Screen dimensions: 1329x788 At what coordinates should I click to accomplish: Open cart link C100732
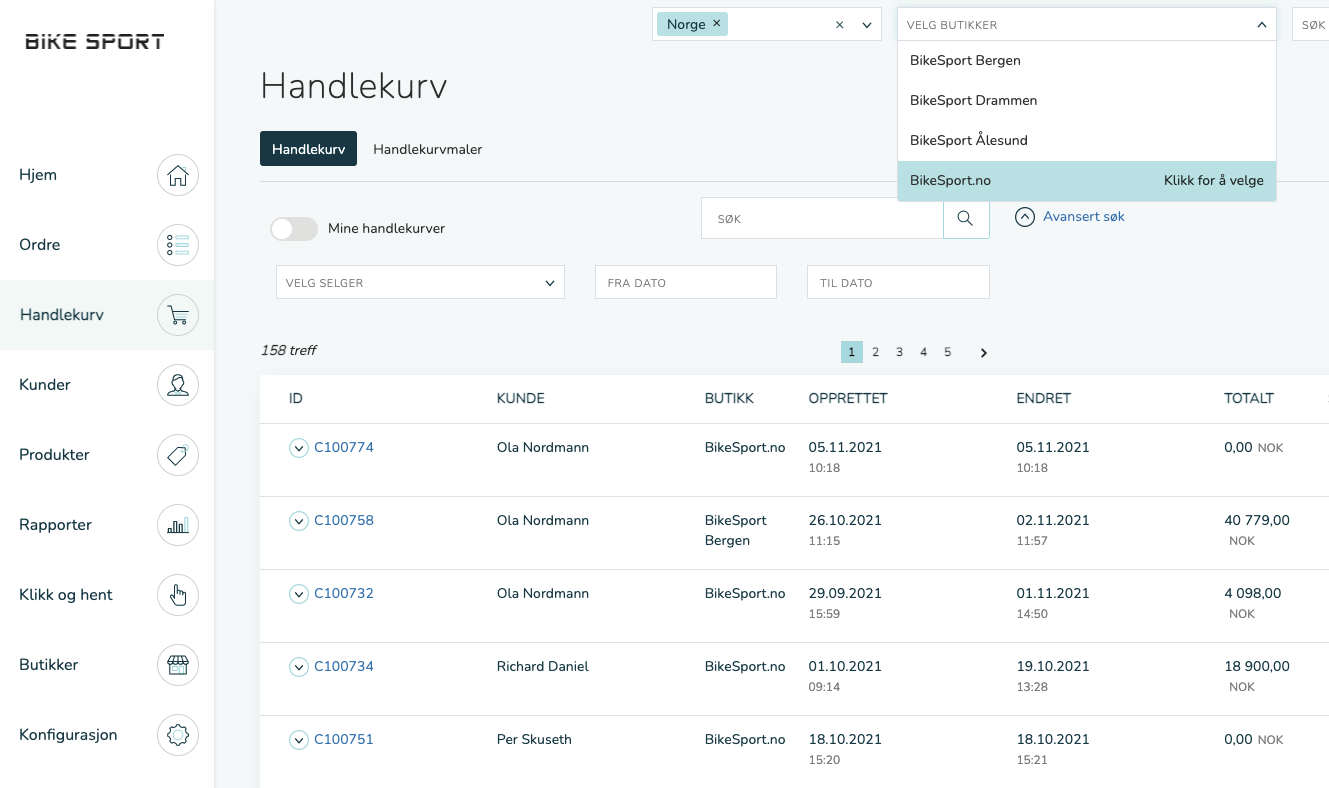[344, 593]
